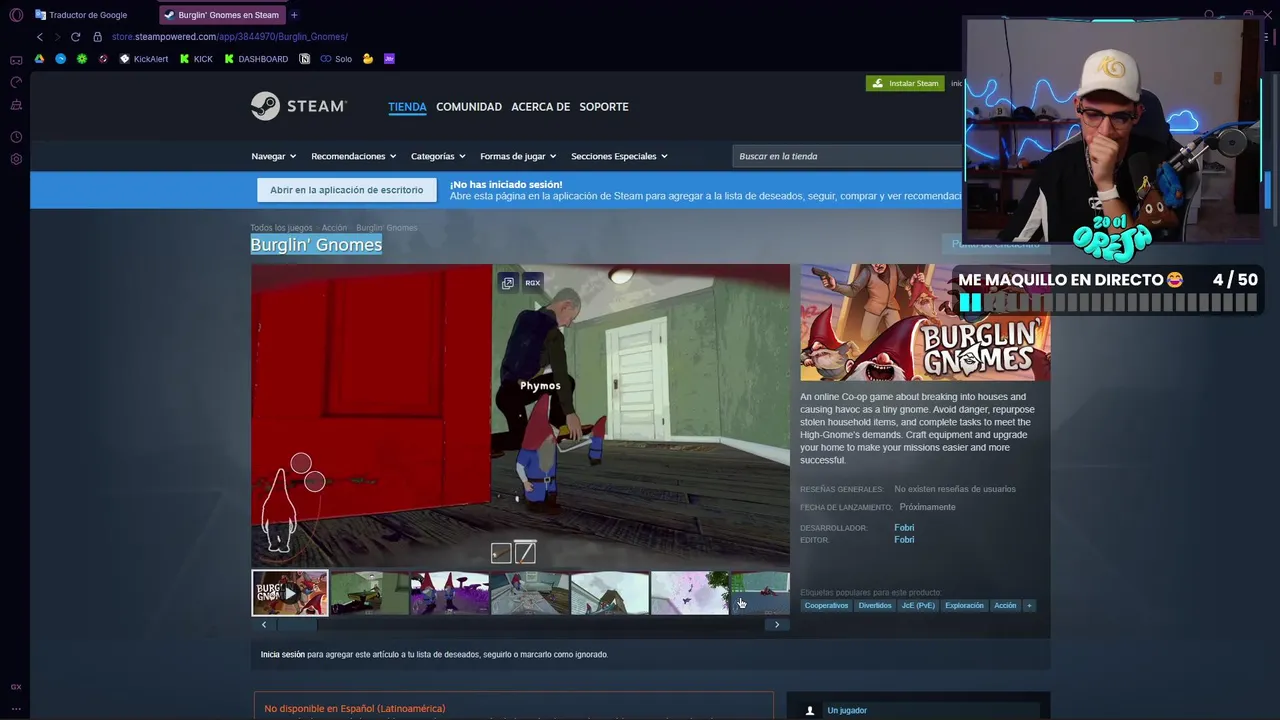Open GX Corner gamepad icon in sidebar

click(x=16, y=61)
